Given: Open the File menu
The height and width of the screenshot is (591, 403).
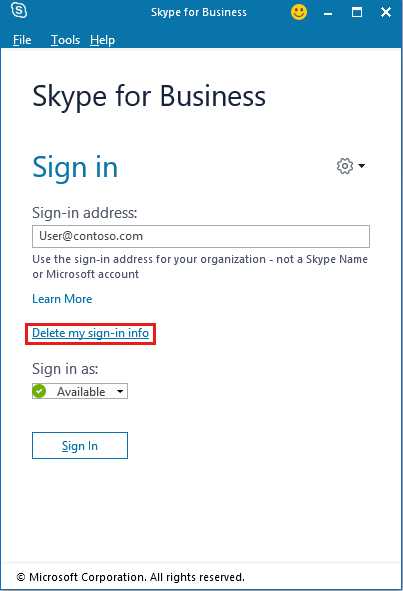Looking at the screenshot, I should pyautogui.click(x=22, y=40).
